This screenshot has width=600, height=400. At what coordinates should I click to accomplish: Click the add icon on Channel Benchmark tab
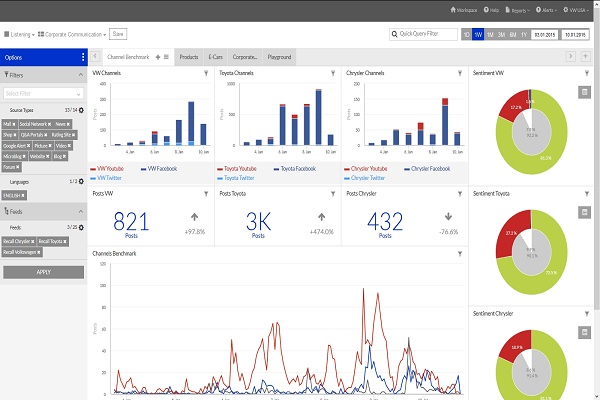(x=158, y=57)
